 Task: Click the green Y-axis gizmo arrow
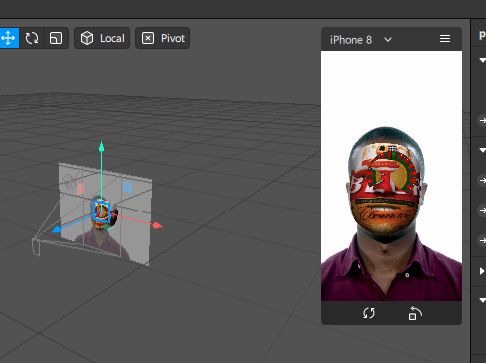102,147
